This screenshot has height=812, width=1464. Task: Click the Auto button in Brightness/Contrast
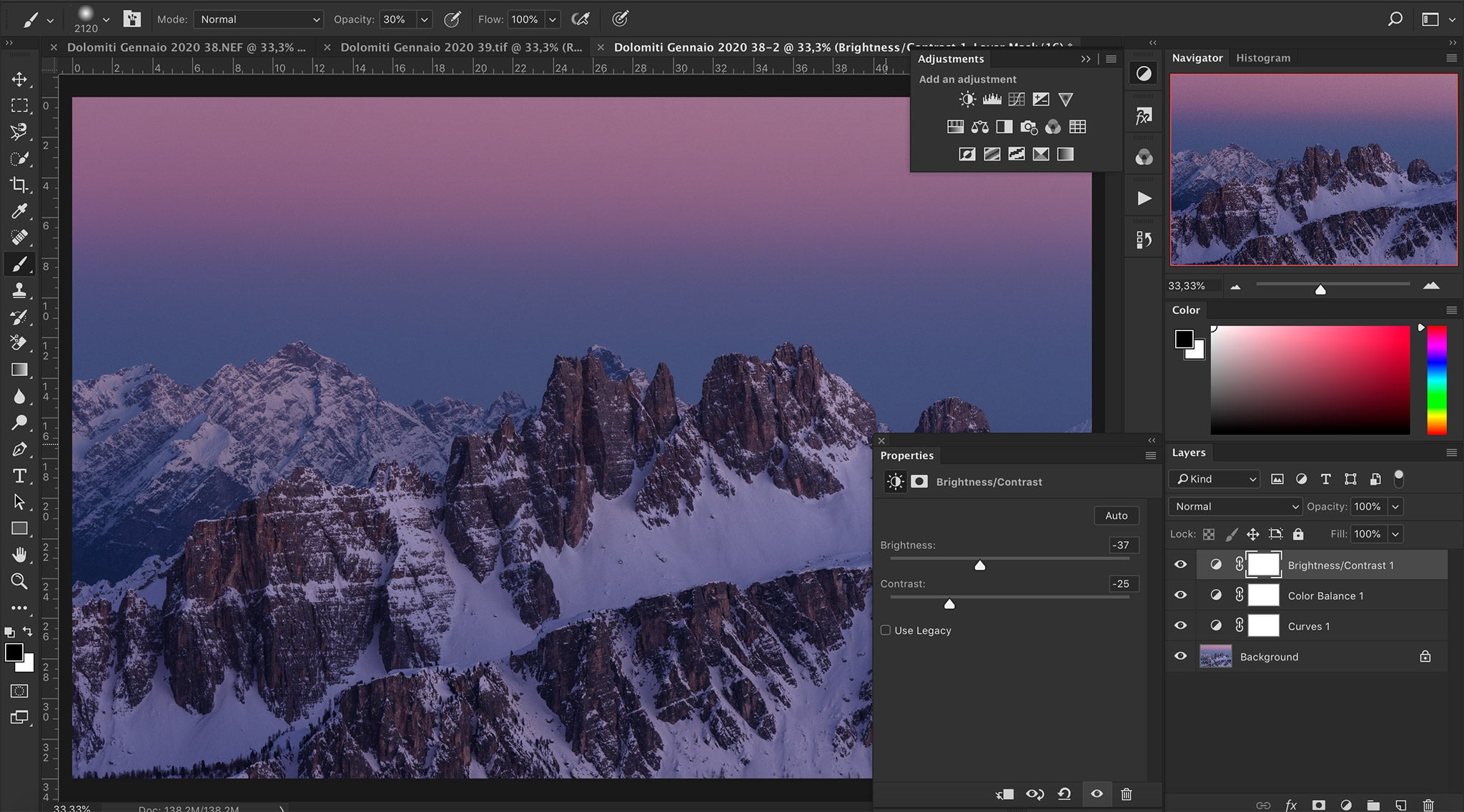(x=1116, y=515)
